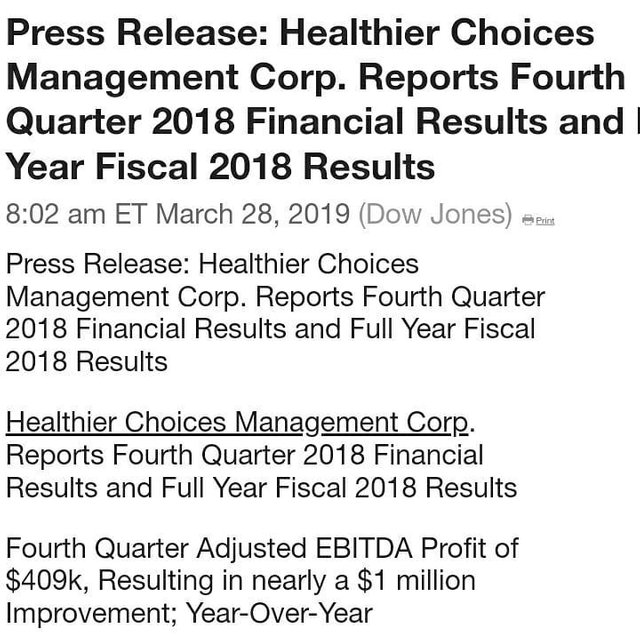Click 2018 Financial Results and Full Year Fiscal
Viewport: 640px width, 640px height.
270,329
